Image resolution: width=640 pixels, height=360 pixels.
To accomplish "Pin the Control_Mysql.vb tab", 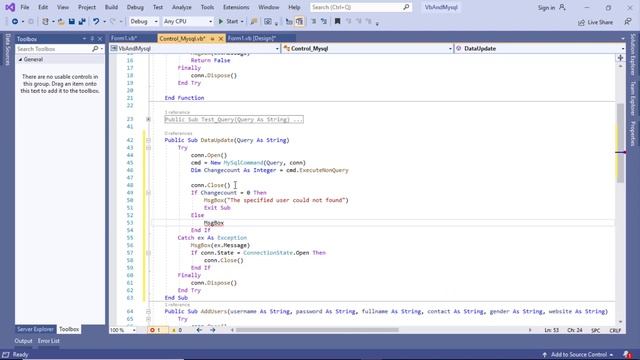I will tap(212, 38).
